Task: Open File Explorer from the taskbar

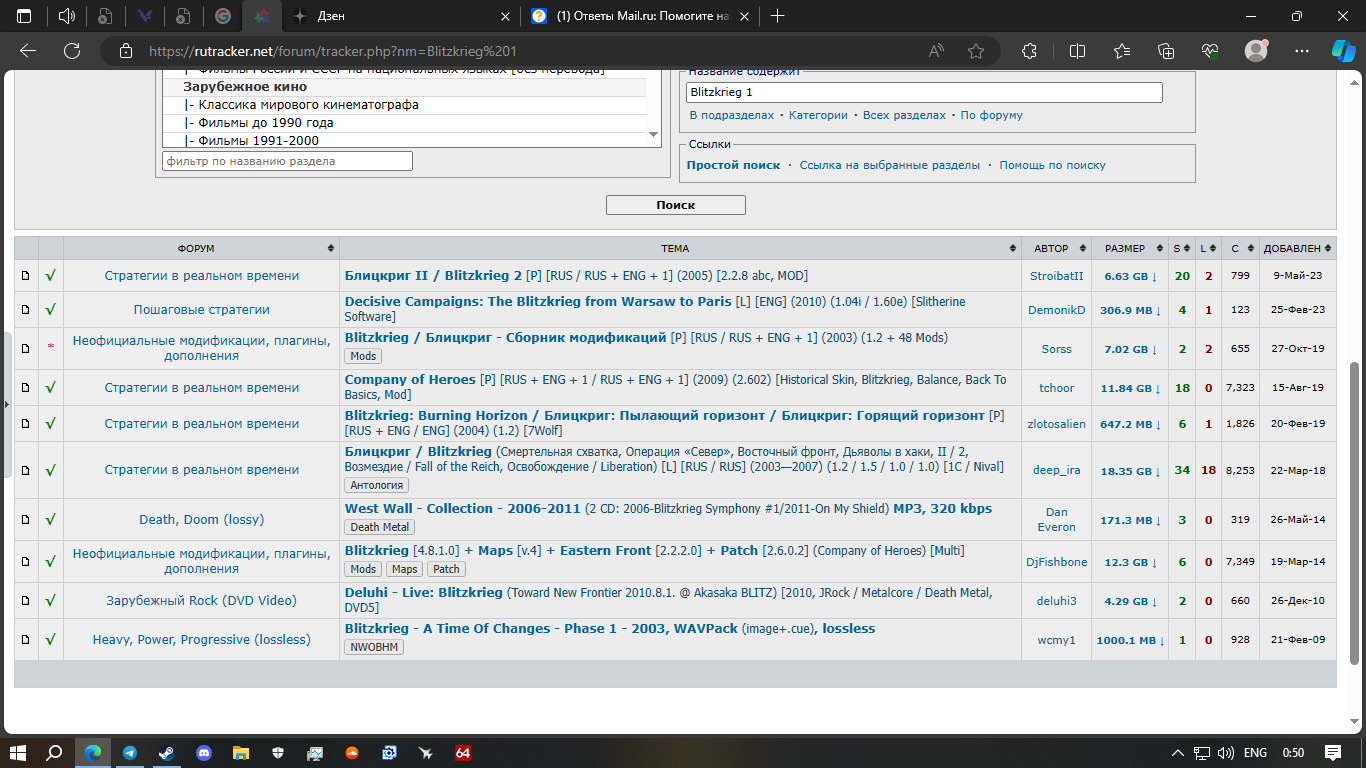Action: [240, 752]
